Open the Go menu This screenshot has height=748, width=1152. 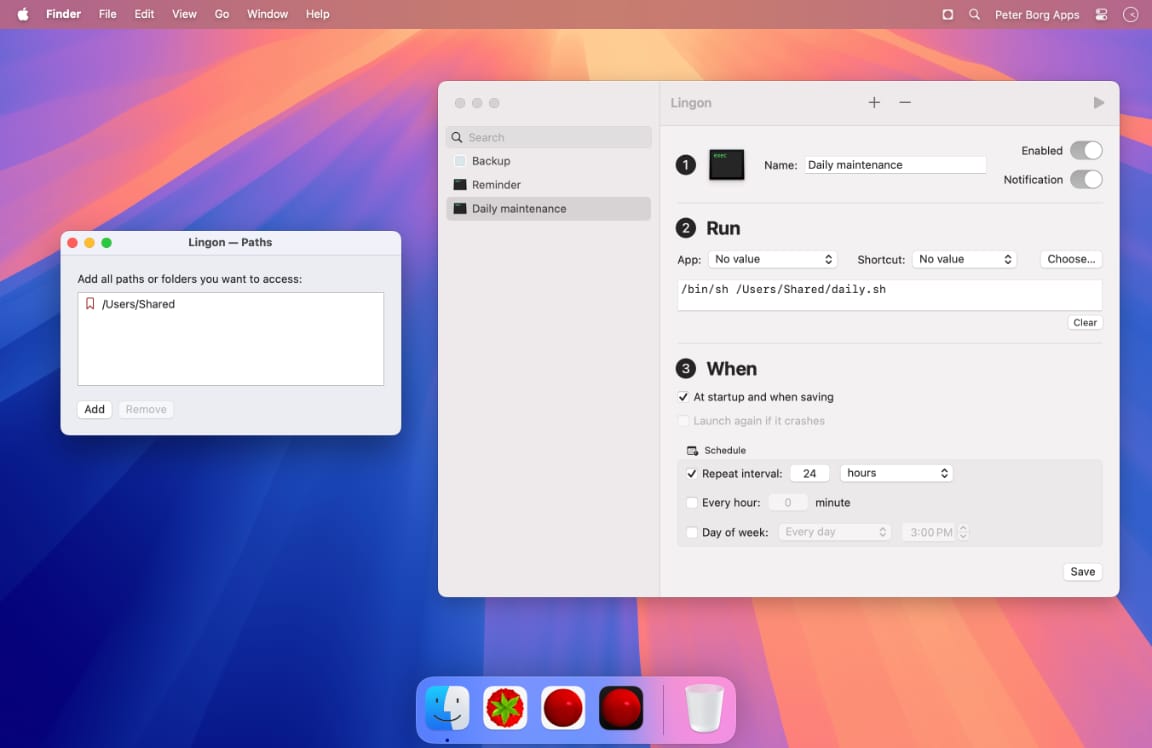[x=222, y=14]
